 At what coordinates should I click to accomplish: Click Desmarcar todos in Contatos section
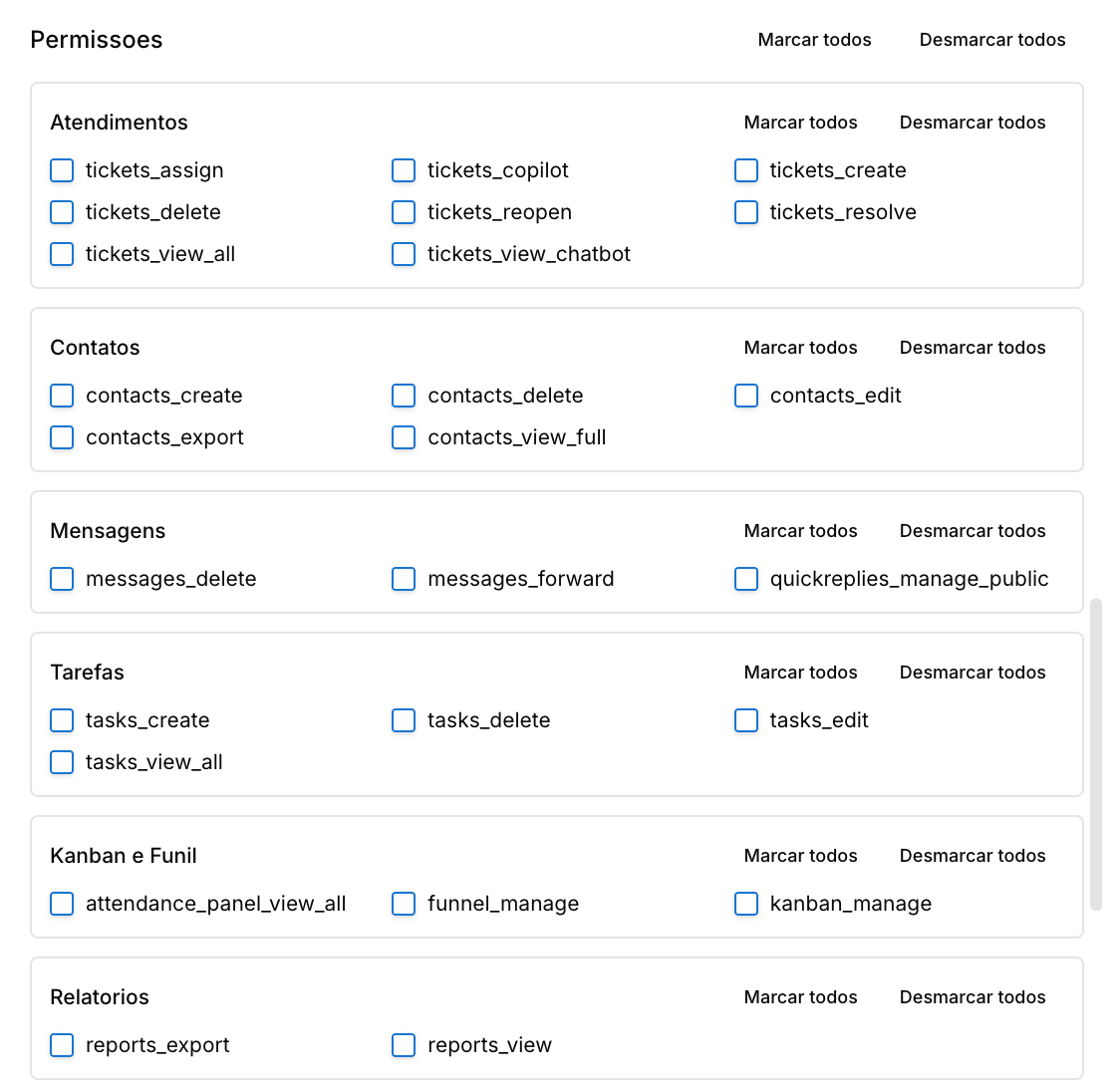pyautogui.click(x=973, y=348)
